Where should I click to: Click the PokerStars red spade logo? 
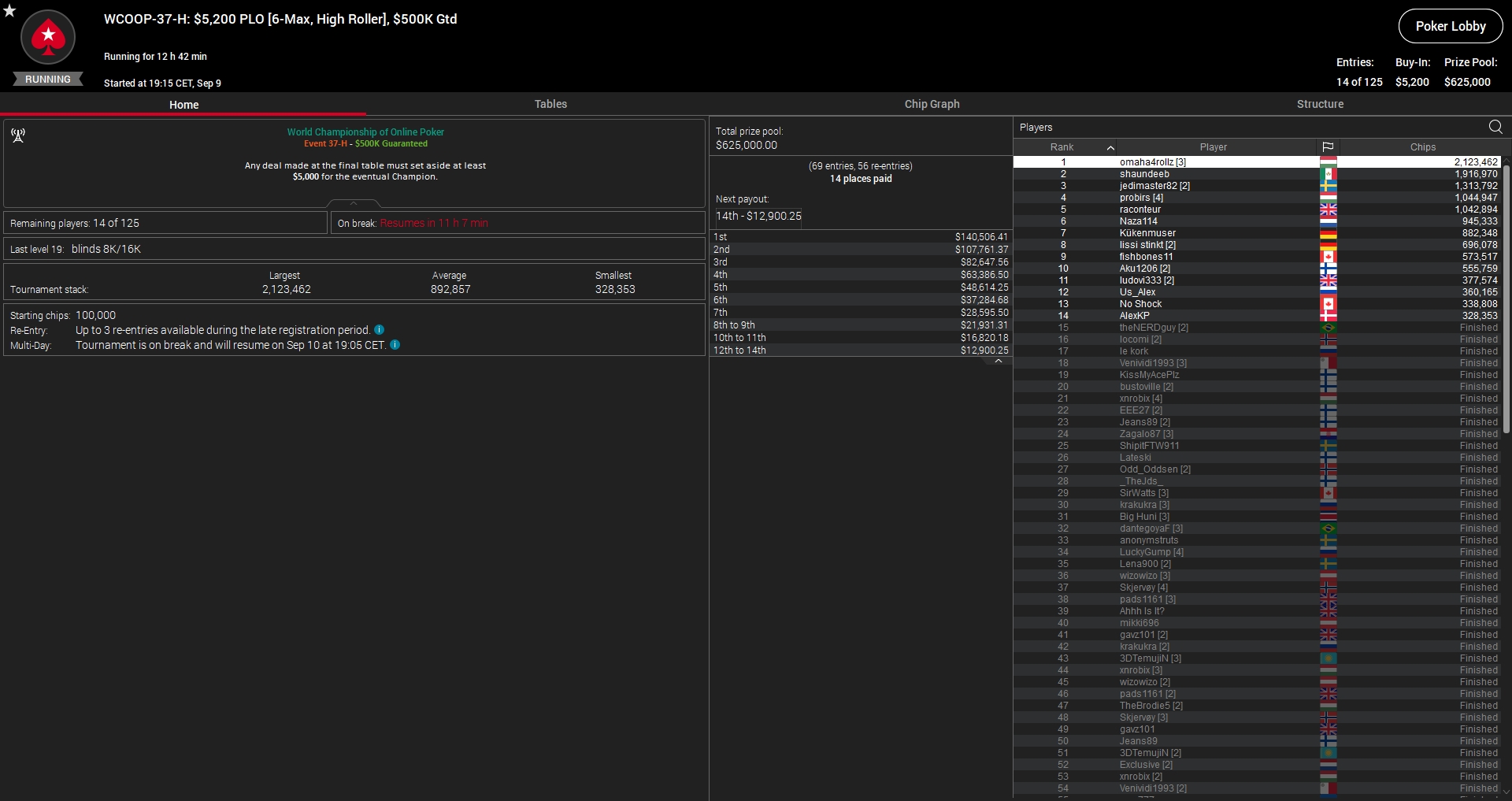click(x=48, y=37)
